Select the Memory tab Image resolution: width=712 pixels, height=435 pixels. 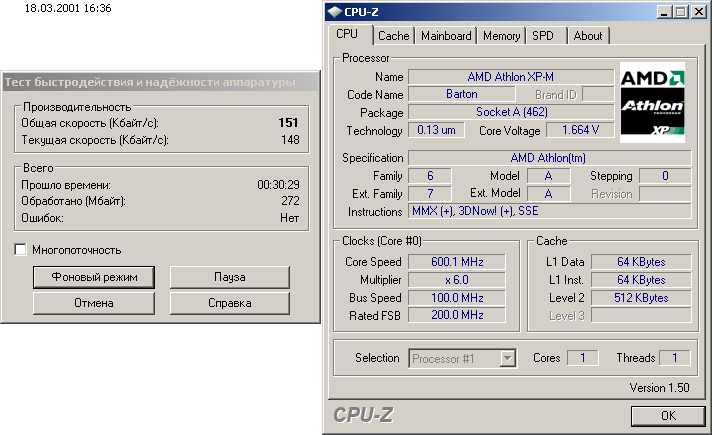(501, 36)
